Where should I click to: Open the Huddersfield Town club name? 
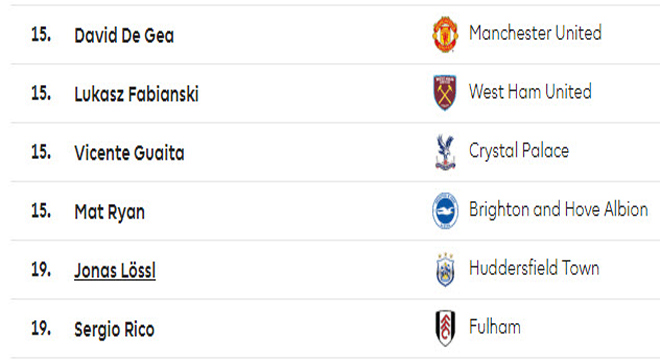click(534, 268)
